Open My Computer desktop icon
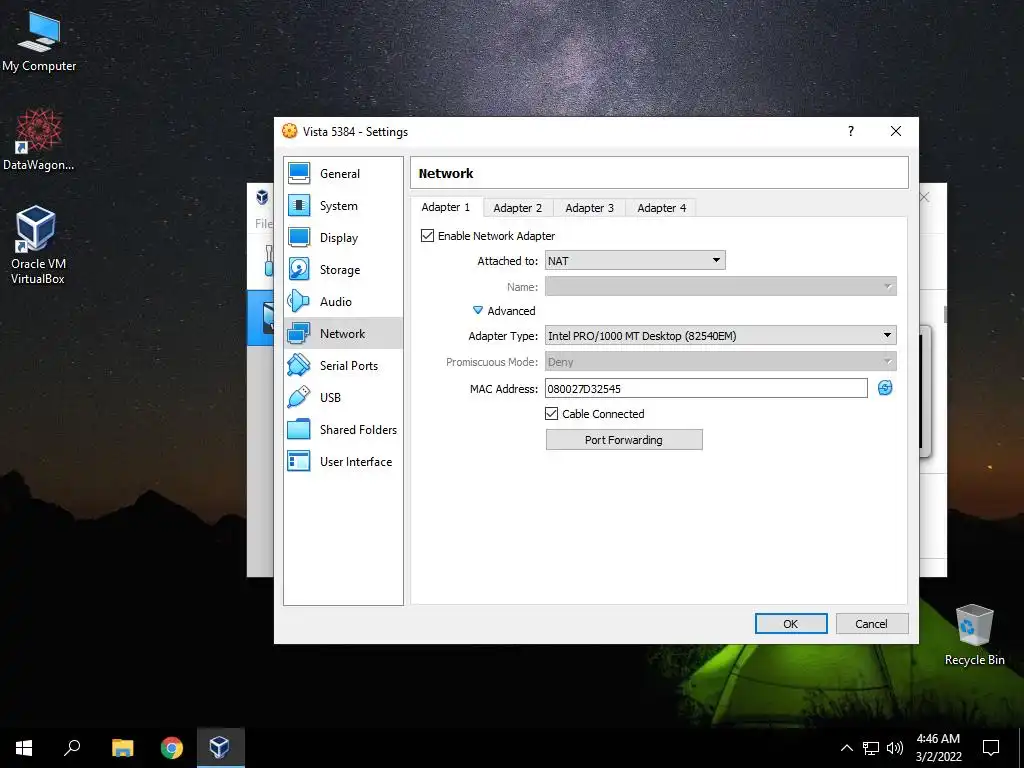 coord(39,41)
